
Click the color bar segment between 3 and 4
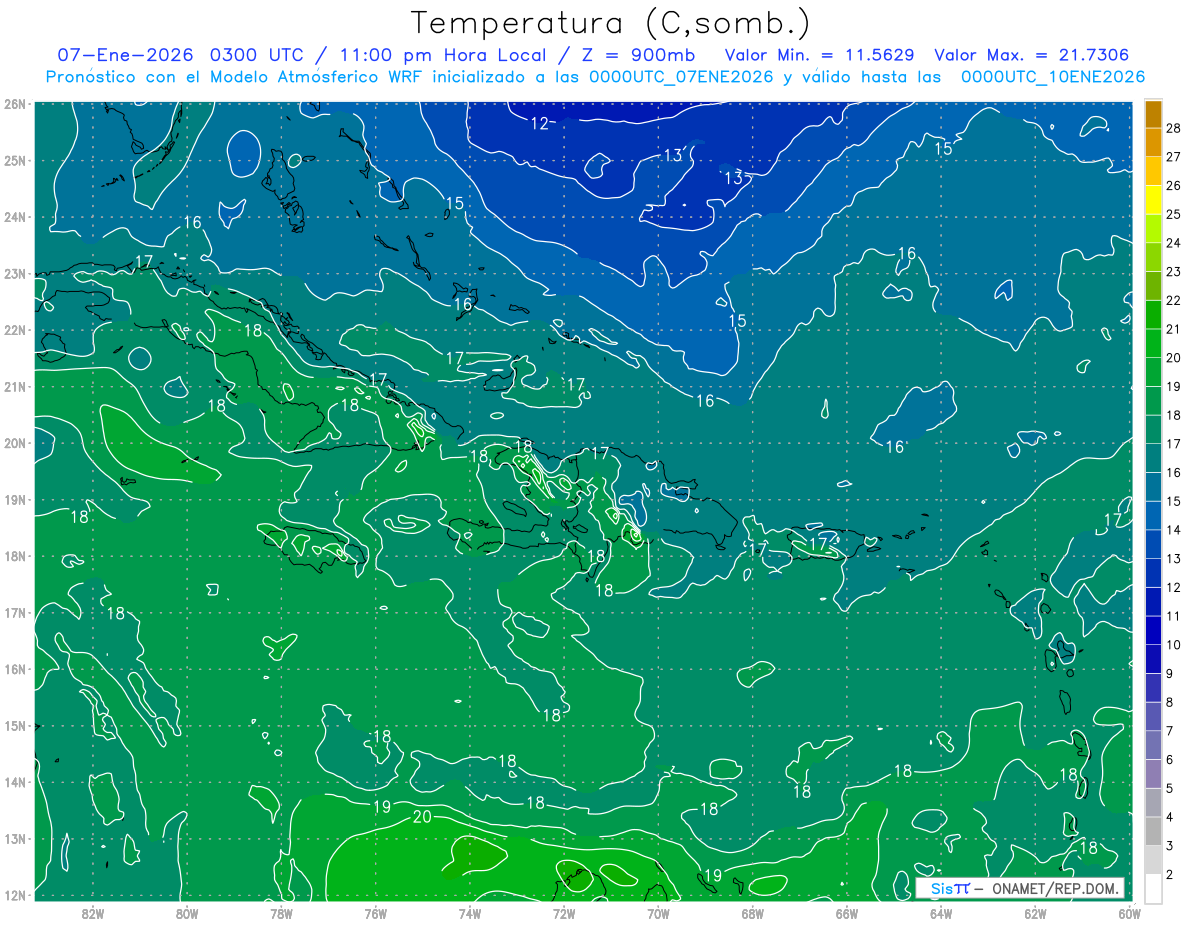pyautogui.click(x=1153, y=831)
